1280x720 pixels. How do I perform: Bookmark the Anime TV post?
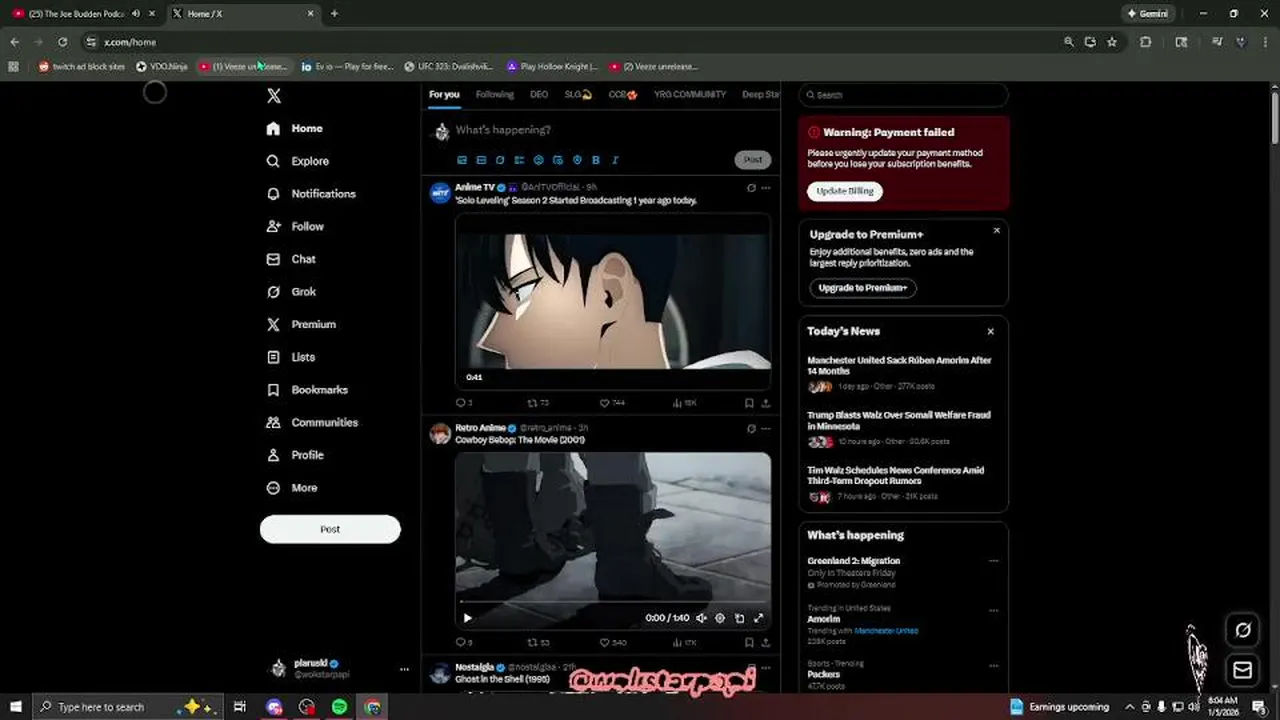pyautogui.click(x=749, y=403)
